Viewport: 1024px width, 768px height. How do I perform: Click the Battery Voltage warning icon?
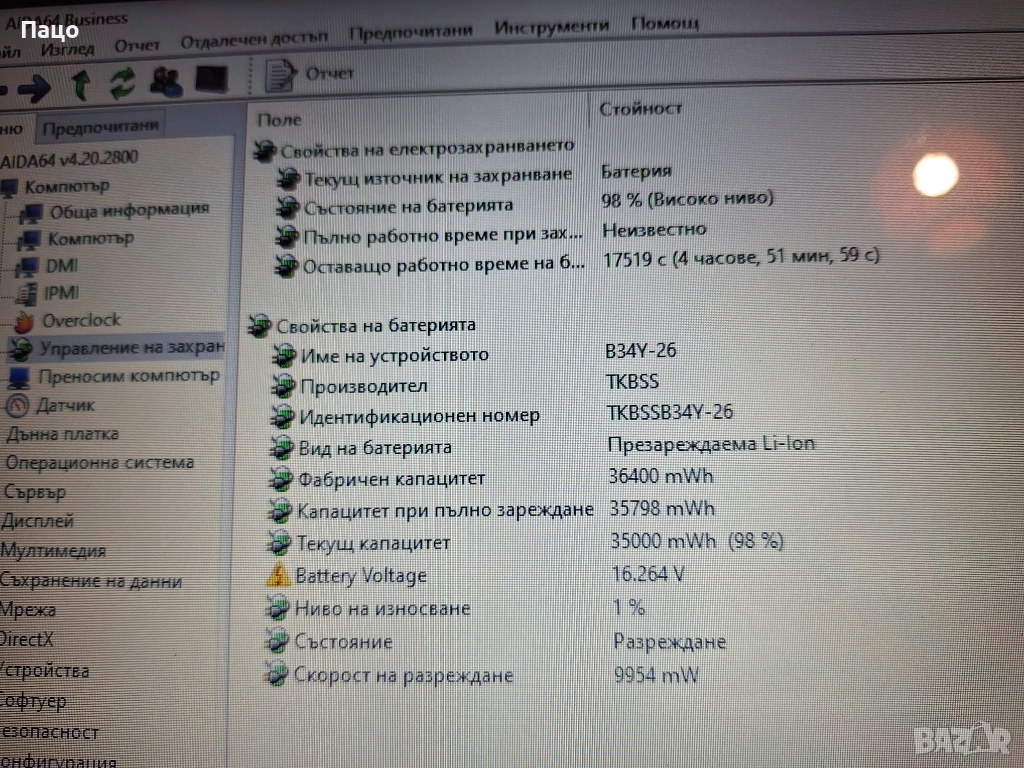pyautogui.click(x=278, y=576)
